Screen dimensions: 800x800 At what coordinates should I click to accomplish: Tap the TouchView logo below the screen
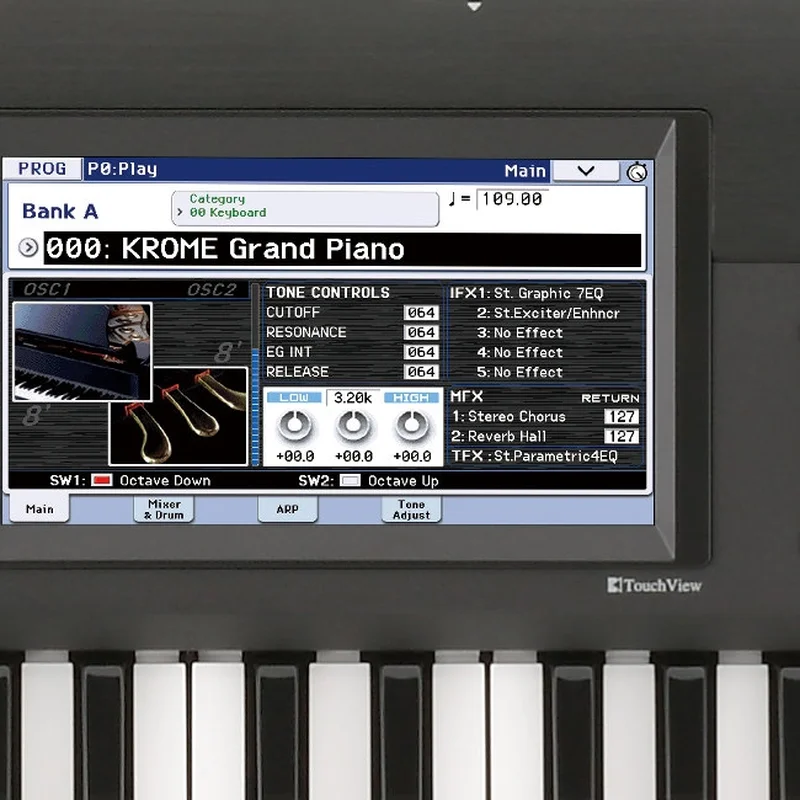tap(655, 584)
